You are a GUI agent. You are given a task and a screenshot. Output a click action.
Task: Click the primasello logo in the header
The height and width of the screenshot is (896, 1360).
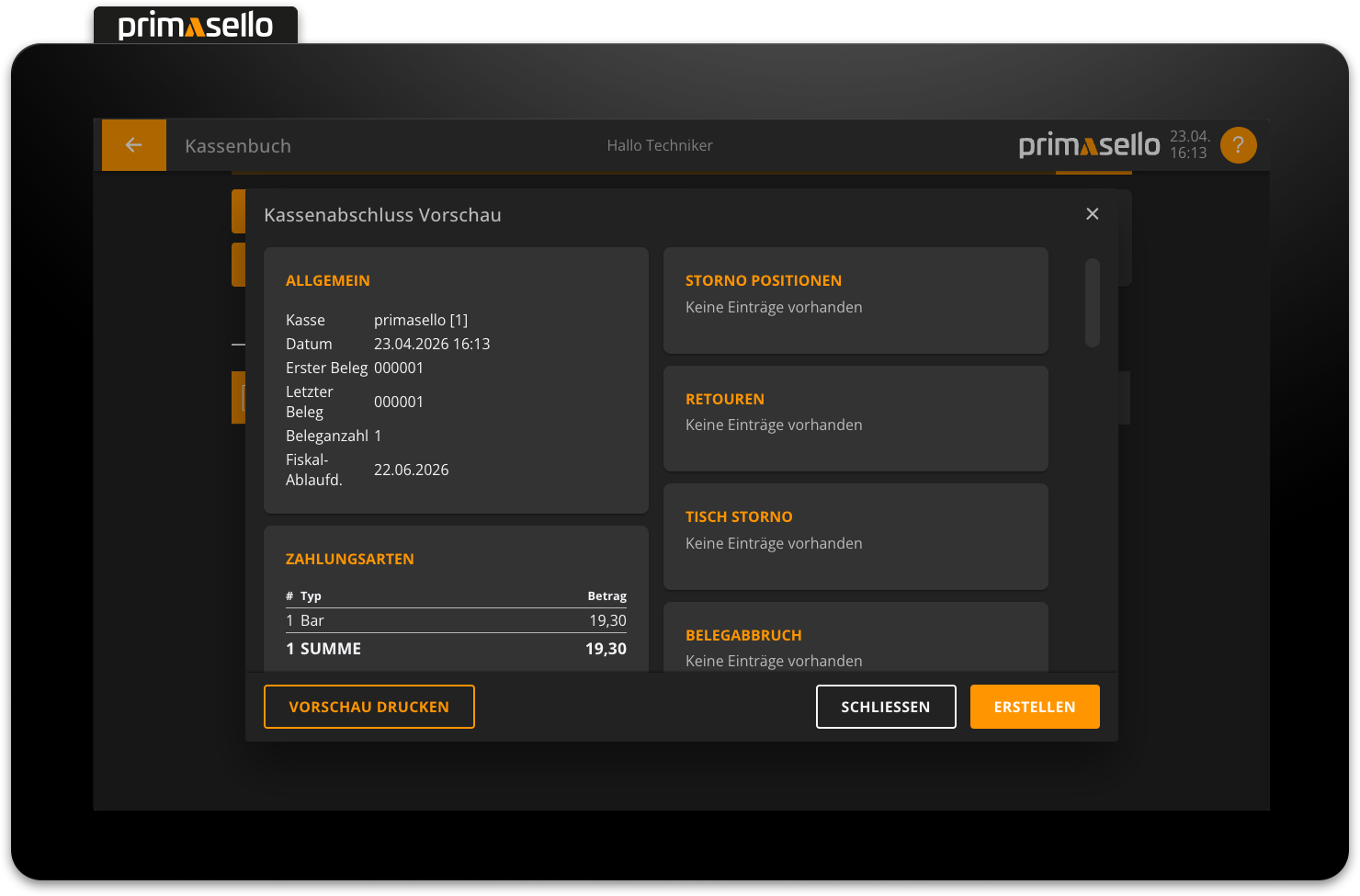pos(1089,145)
